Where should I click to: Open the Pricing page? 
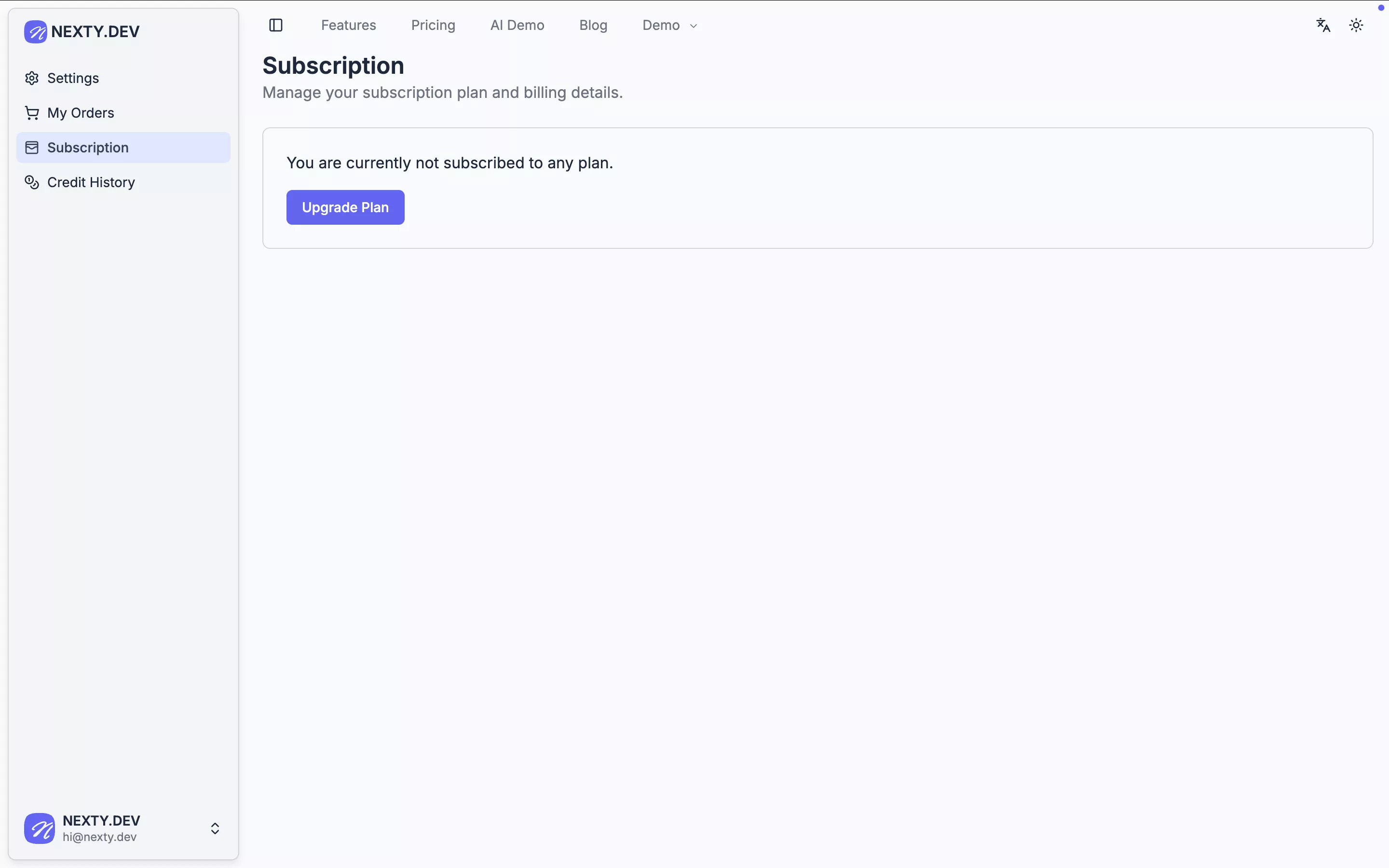tap(434, 25)
